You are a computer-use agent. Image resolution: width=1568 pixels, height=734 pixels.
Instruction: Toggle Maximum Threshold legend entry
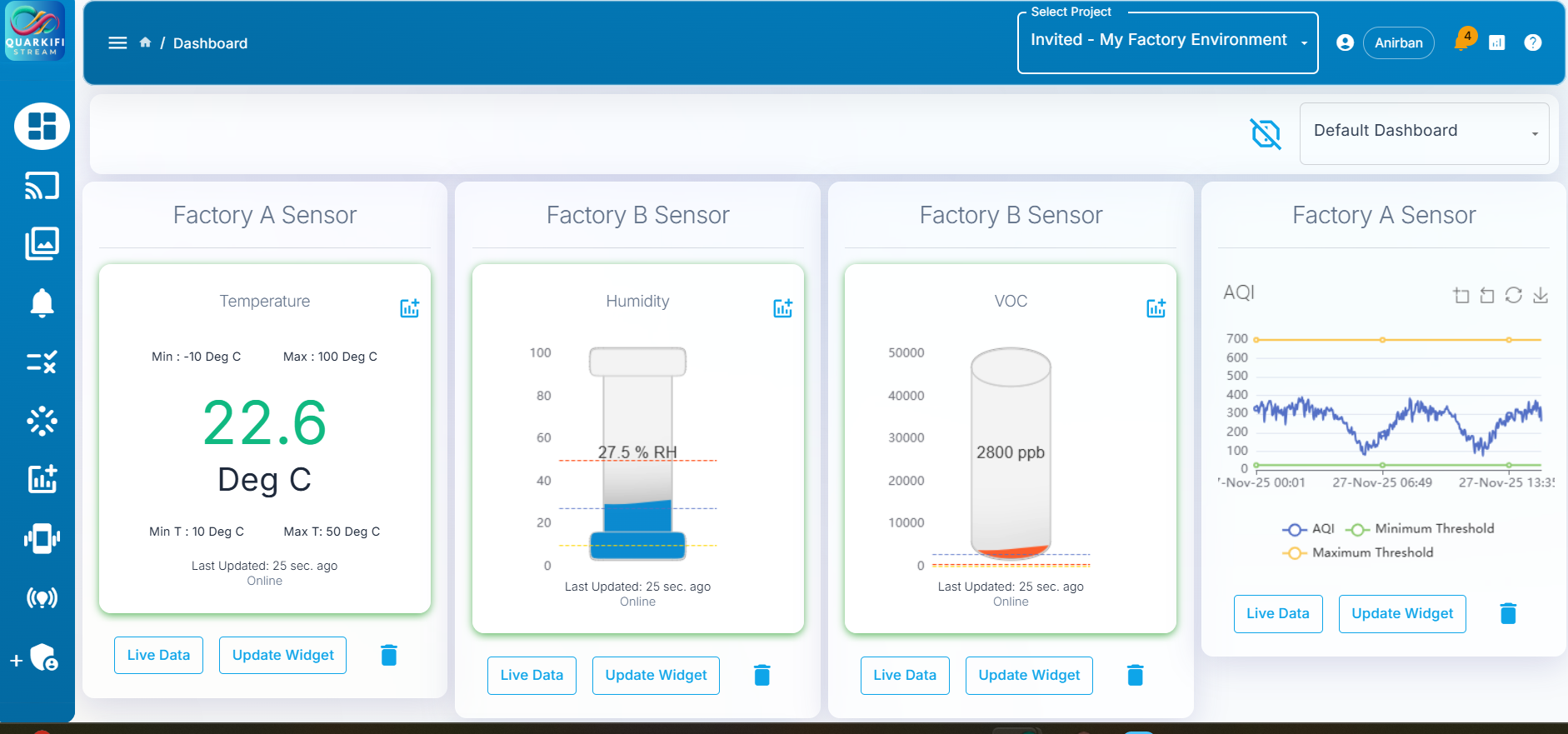click(x=1358, y=553)
